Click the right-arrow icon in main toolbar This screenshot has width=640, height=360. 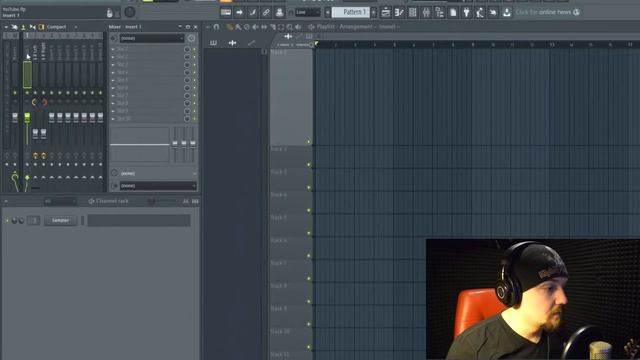pos(239,12)
